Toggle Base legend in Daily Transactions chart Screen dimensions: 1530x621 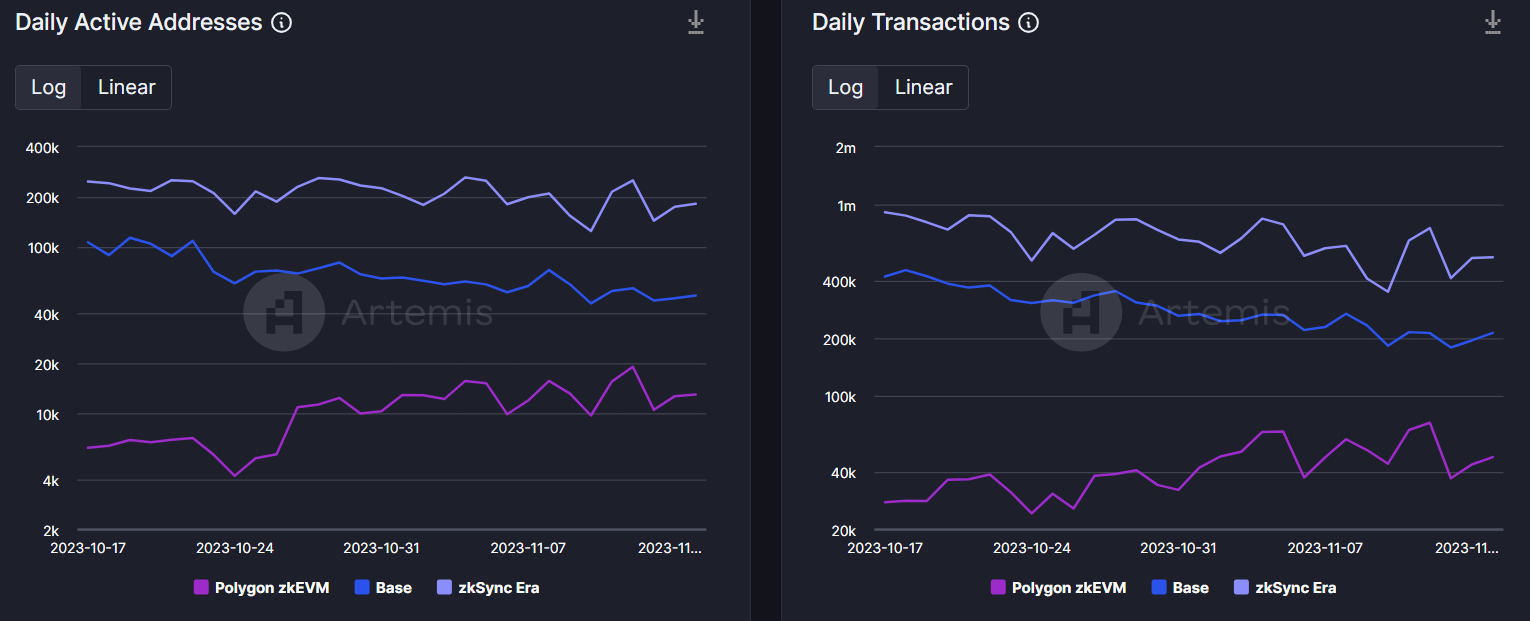click(1180, 588)
